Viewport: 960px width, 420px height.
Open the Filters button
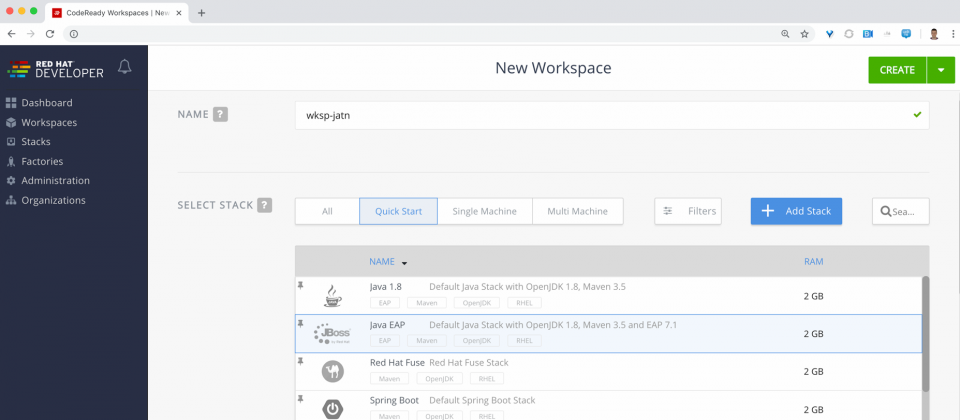688,211
